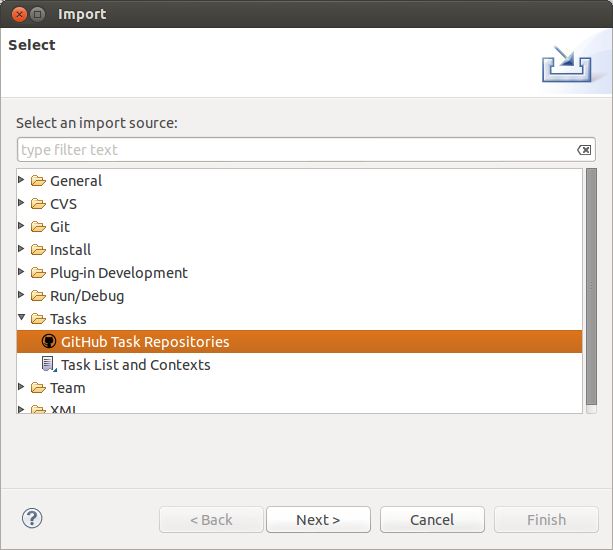Select the Team tree label

pyautogui.click(x=68, y=388)
